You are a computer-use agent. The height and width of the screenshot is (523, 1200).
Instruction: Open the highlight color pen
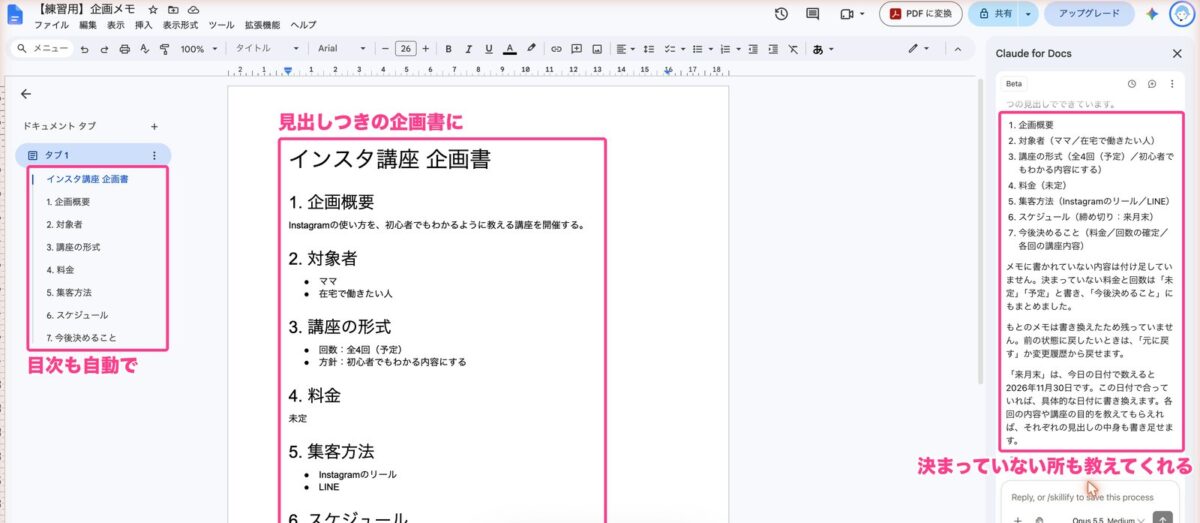pos(531,48)
